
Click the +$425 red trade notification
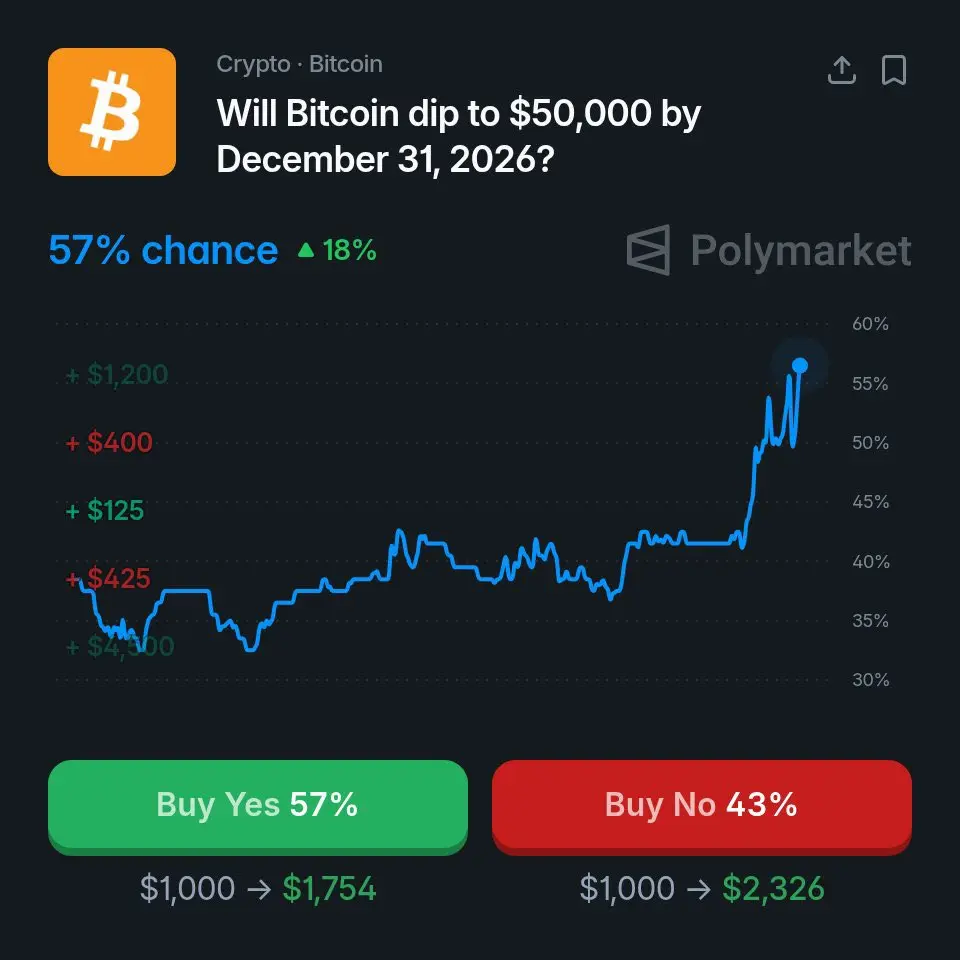click(108, 578)
